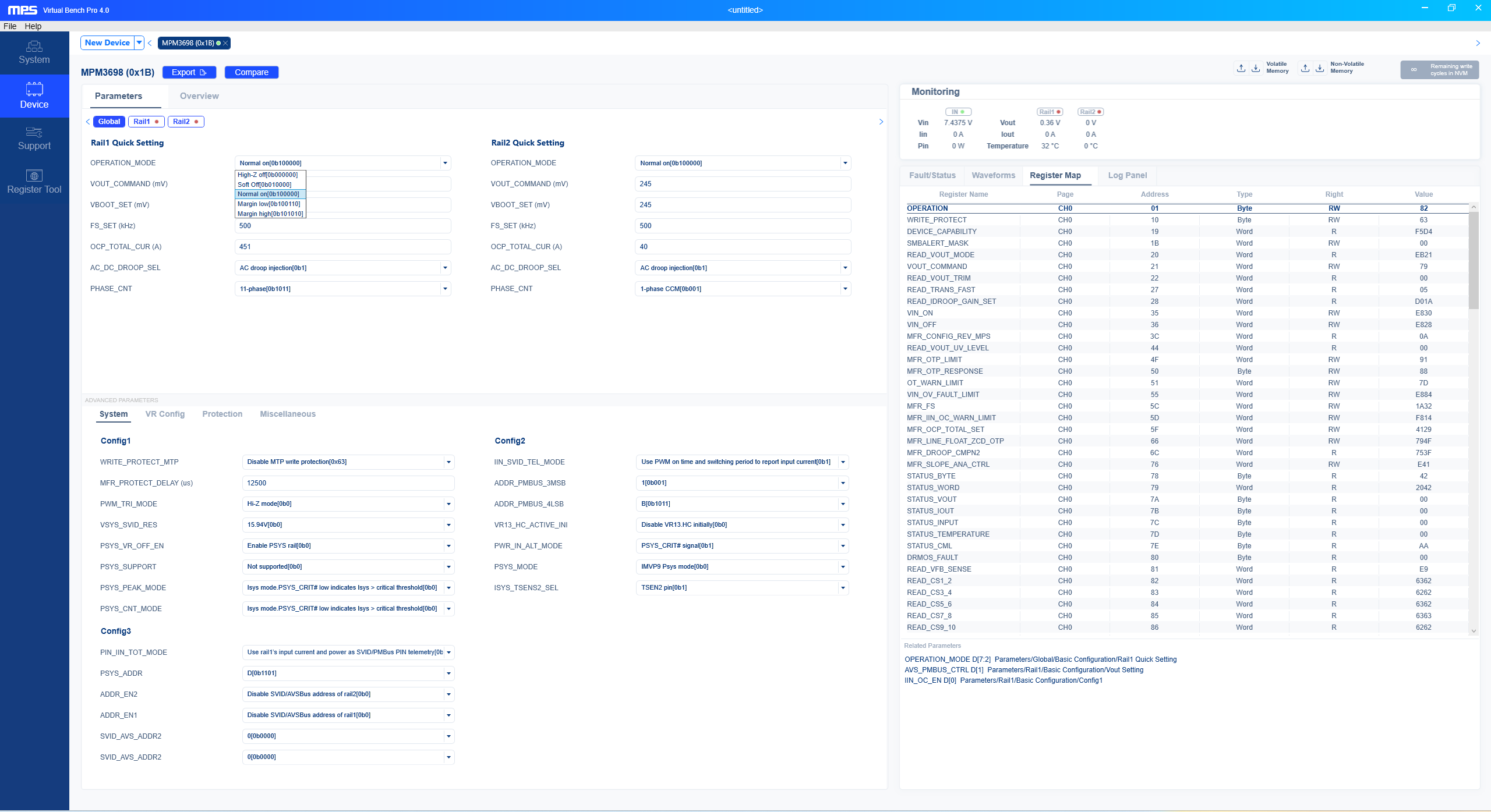The image size is (1491, 812).
Task: Click Volatile Memory download arrow icon
Action: [1256, 68]
